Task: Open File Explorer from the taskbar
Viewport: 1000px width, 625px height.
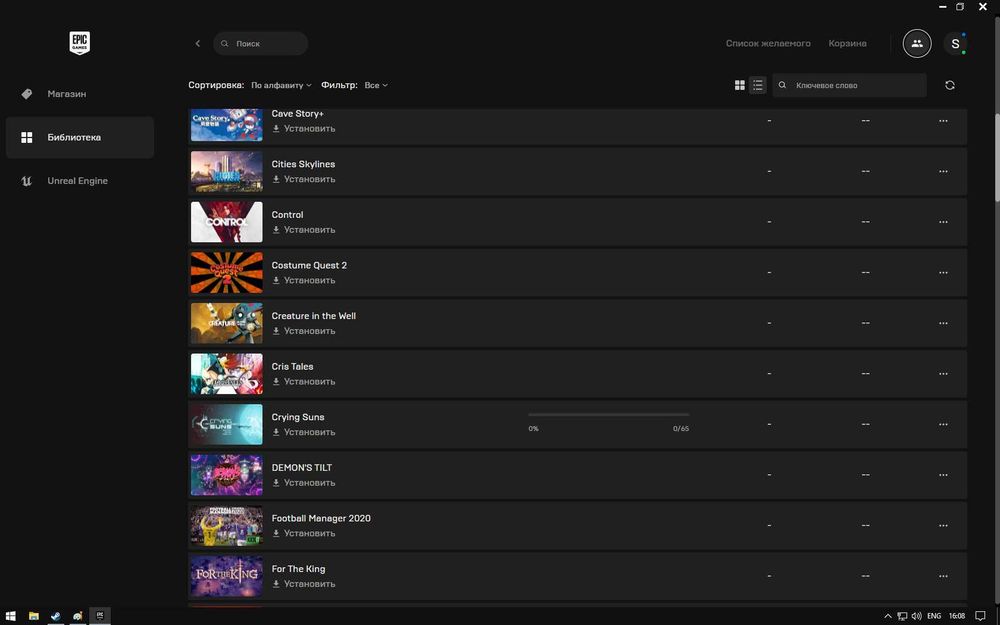Action: coord(33,616)
